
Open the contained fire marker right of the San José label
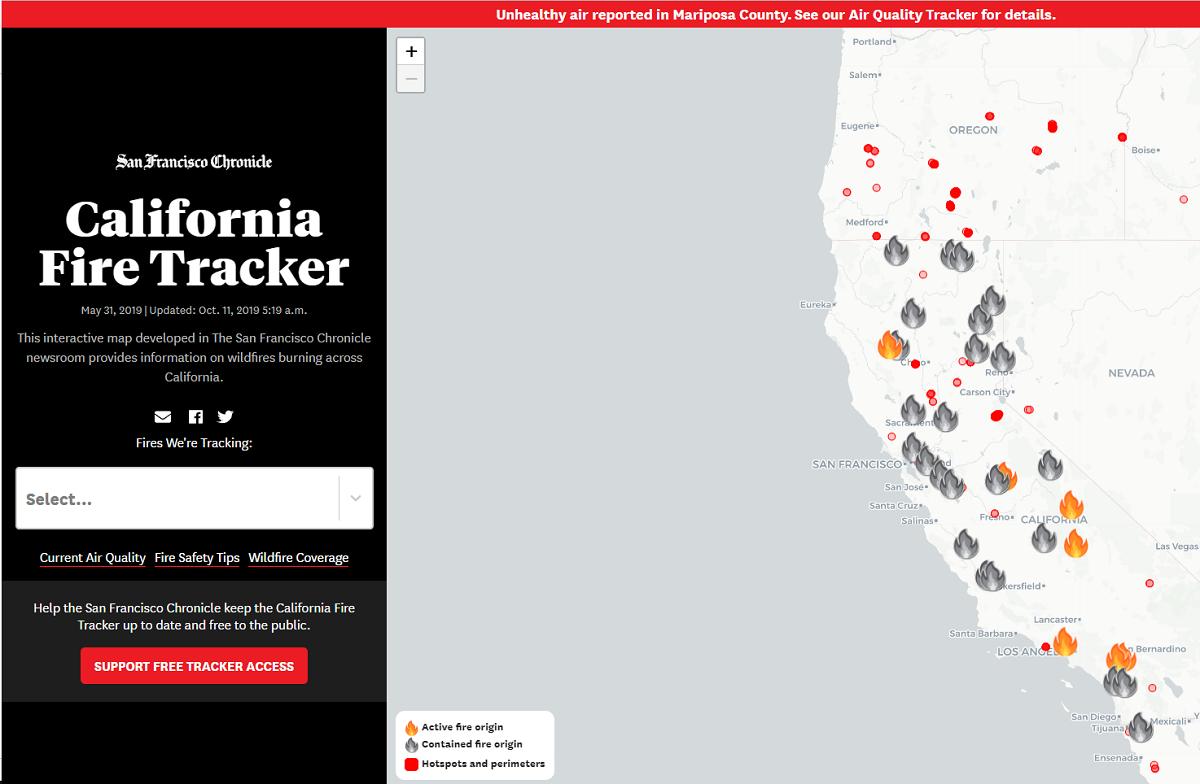coord(952,485)
